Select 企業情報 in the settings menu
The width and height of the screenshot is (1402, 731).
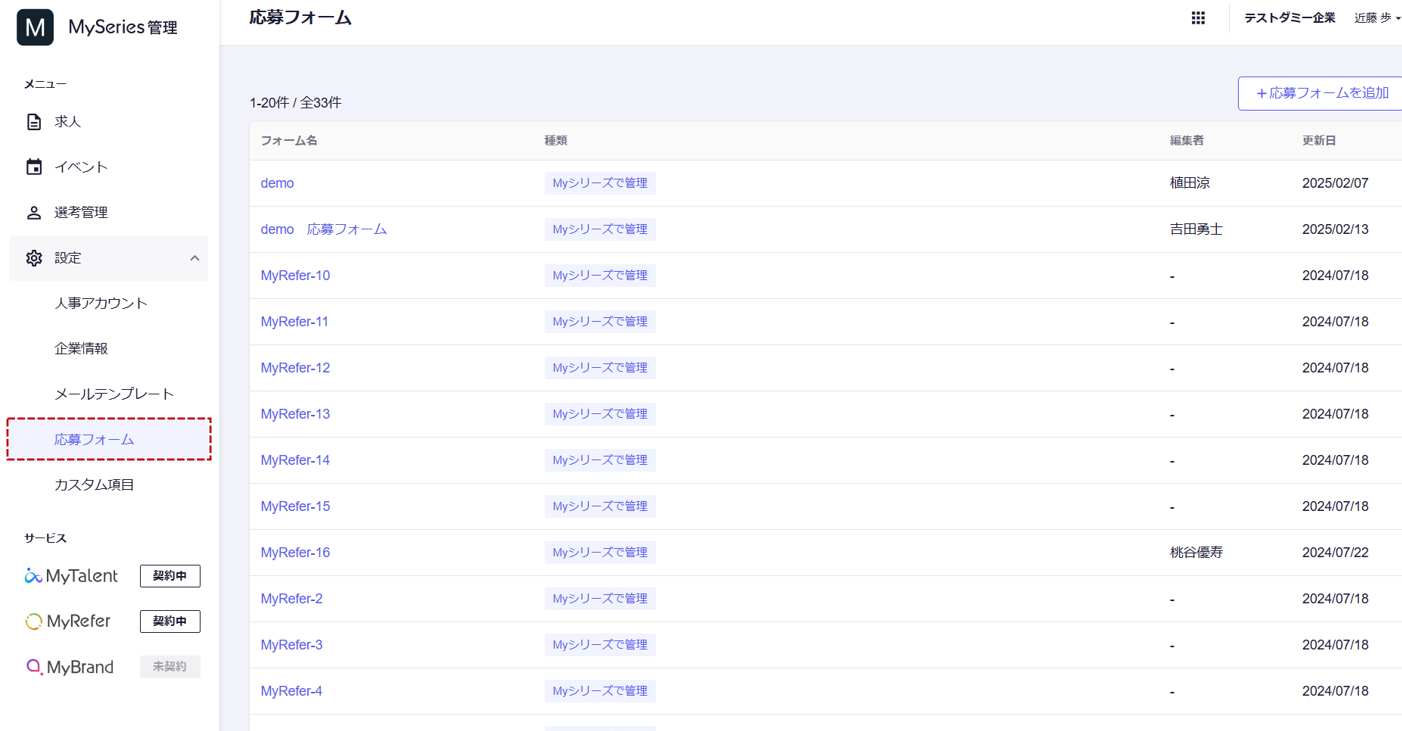point(81,349)
